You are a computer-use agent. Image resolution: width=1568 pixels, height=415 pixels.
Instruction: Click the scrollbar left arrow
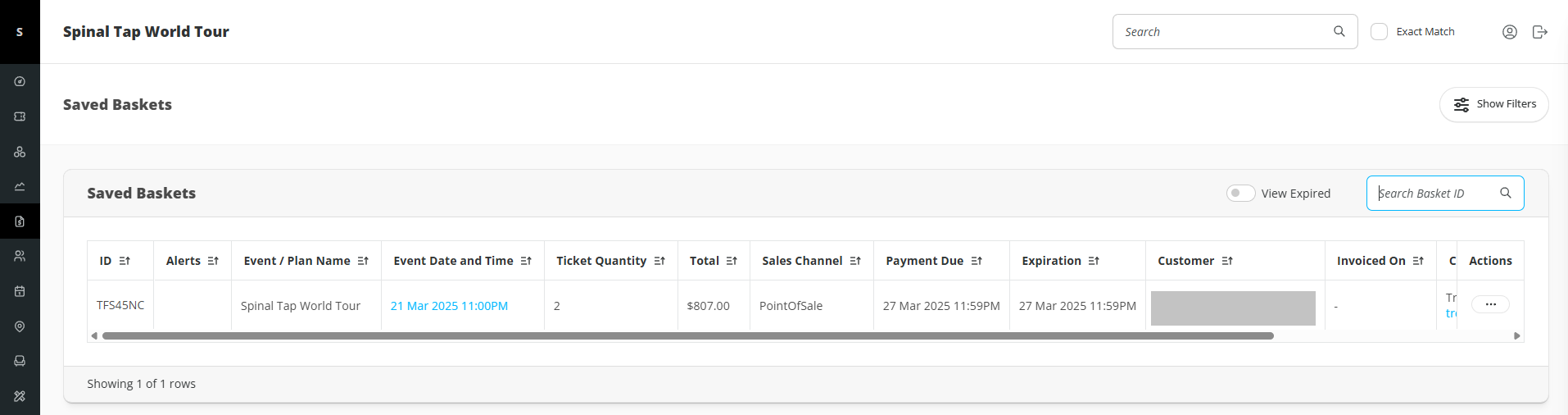[x=94, y=335]
